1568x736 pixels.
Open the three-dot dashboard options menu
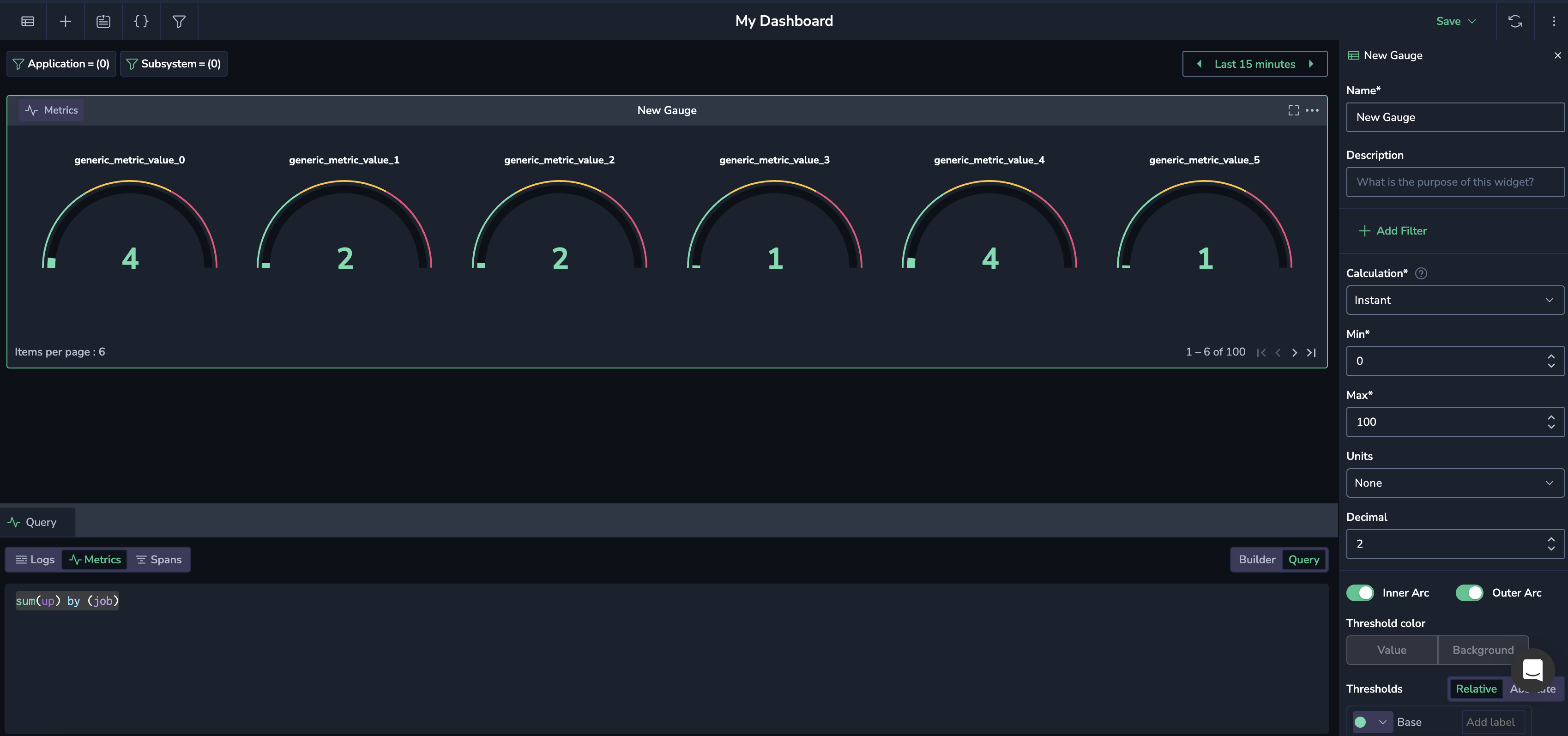pyautogui.click(x=1553, y=21)
